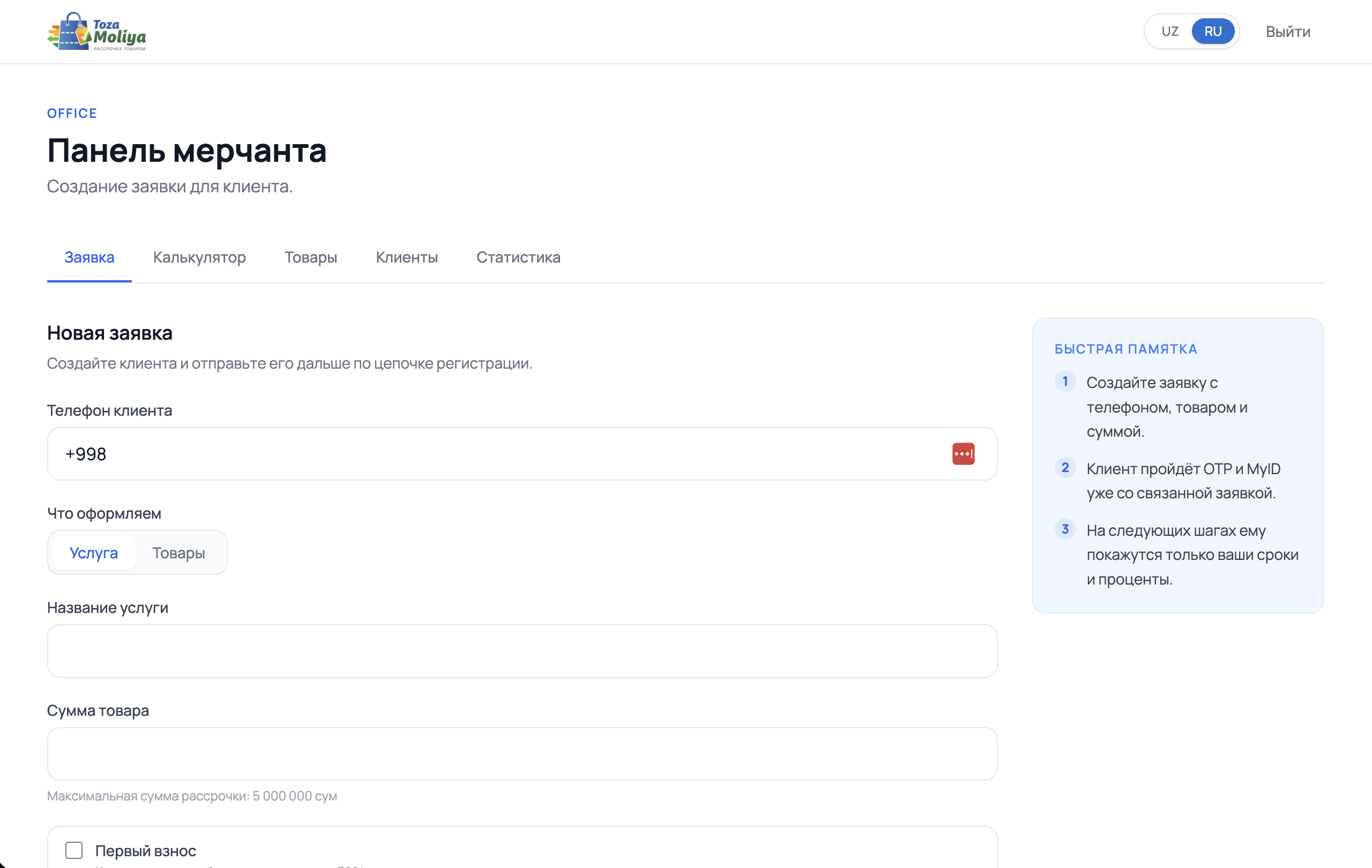Switch to the Калькулятор tab
The width and height of the screenshot is (1372, 868).
199,257
